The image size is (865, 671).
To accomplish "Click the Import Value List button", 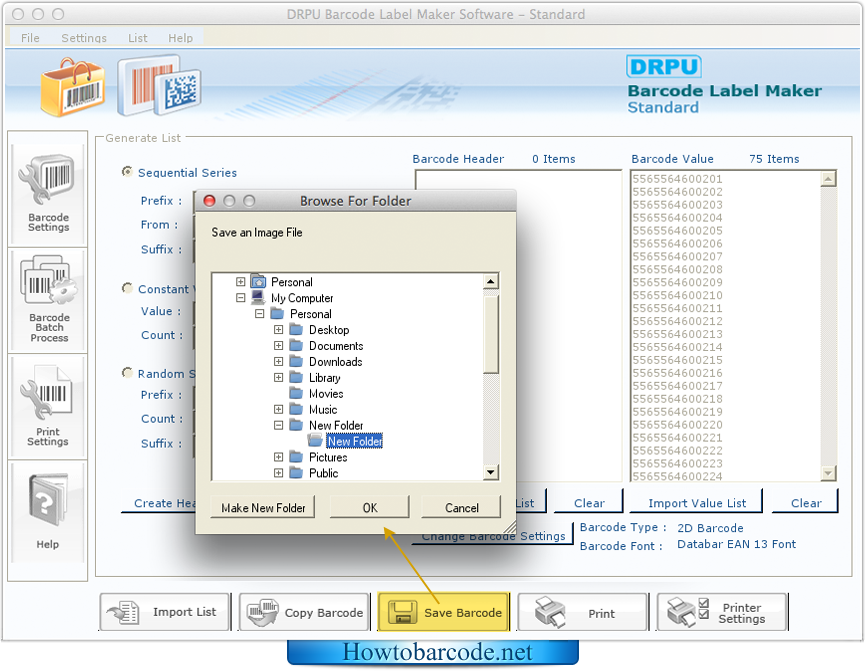I will (697, 503).
